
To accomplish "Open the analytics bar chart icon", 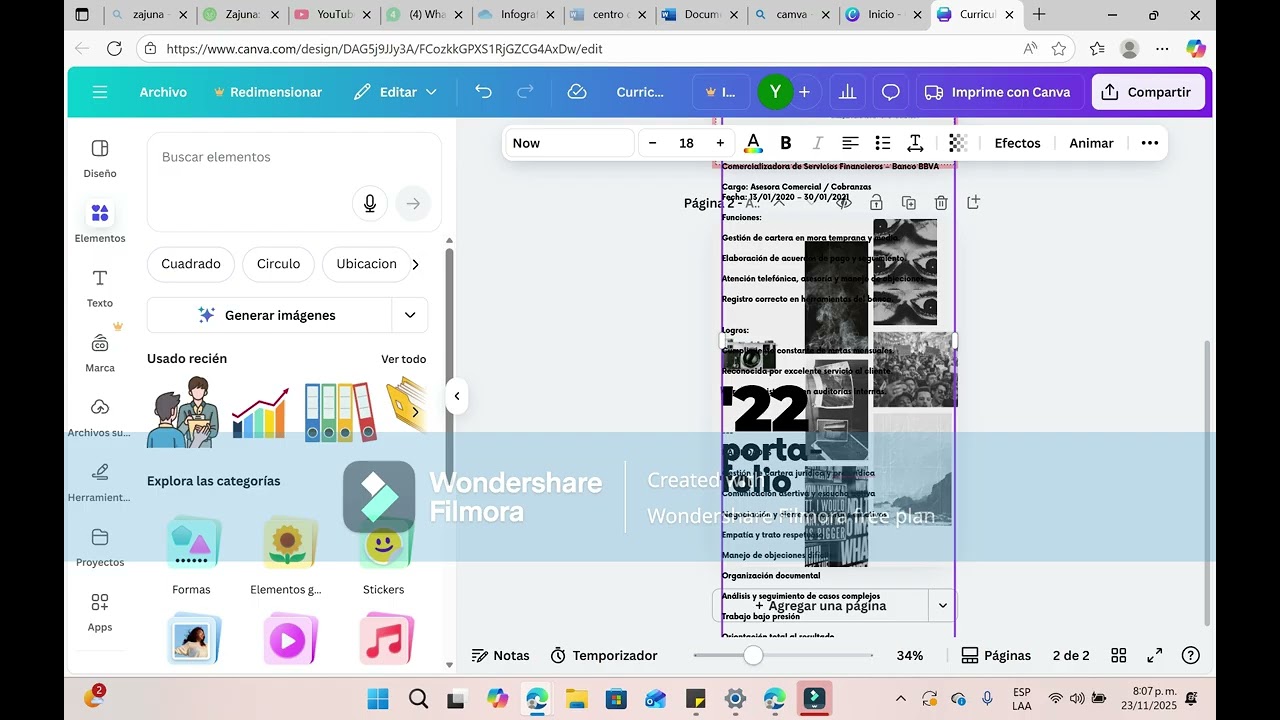I will [x=848, y=92].
